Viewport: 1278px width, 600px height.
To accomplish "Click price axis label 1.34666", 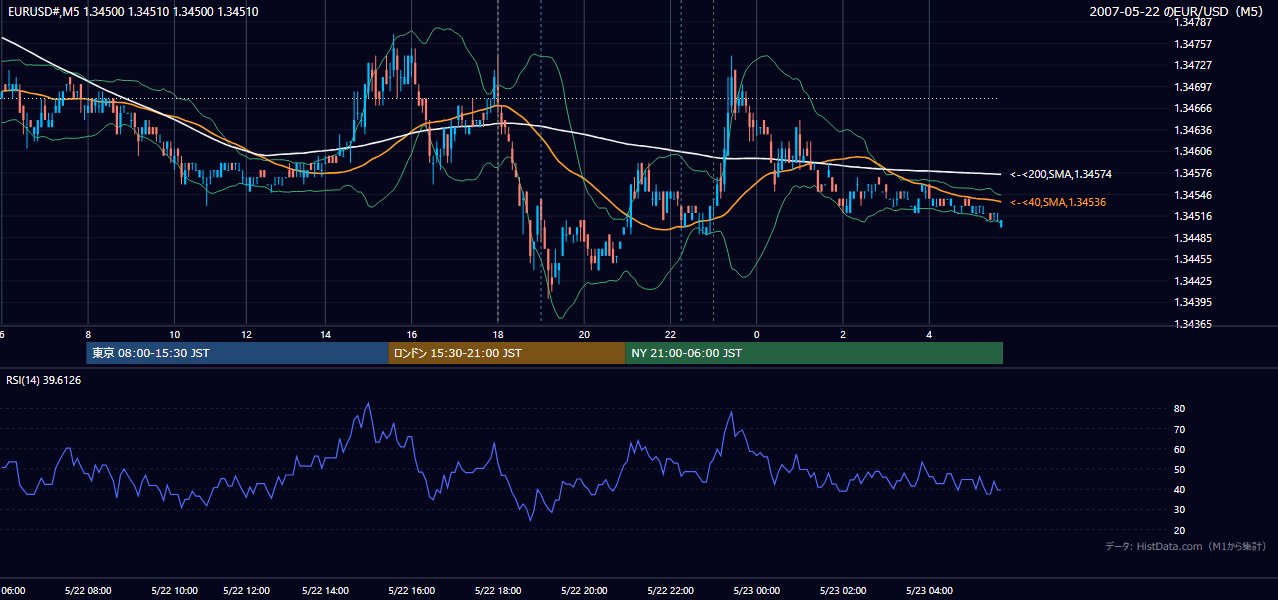I will tap(1194, 108).
